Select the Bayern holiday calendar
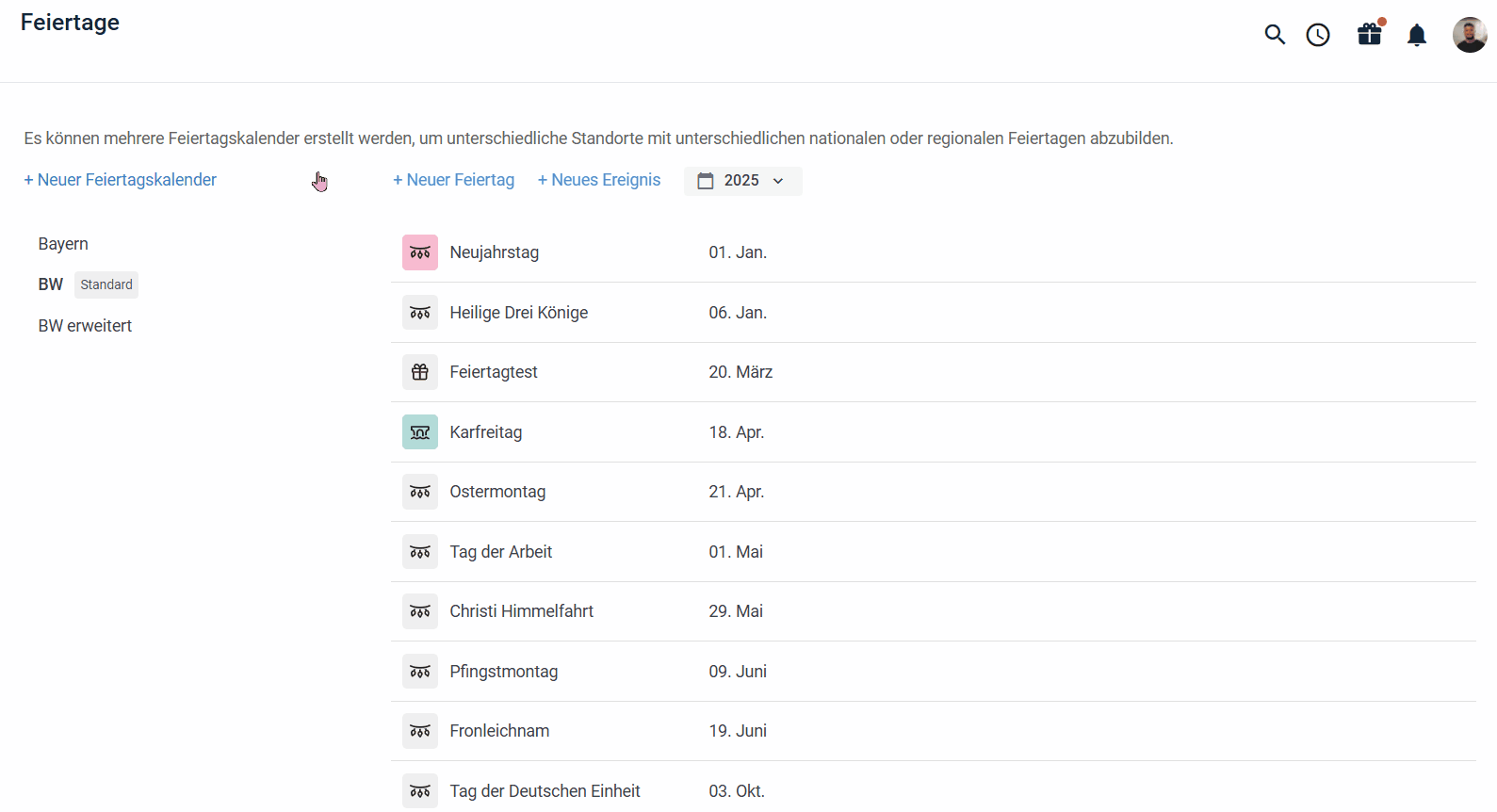This screenshot has height=812, width=1497. point(63,244)
